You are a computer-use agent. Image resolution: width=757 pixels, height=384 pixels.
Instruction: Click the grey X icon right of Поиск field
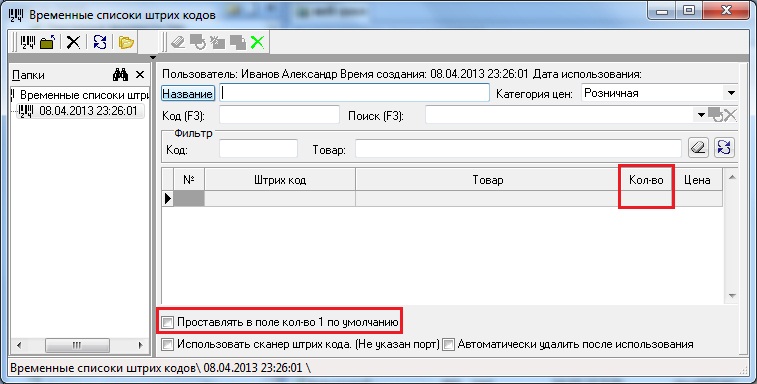730,115
